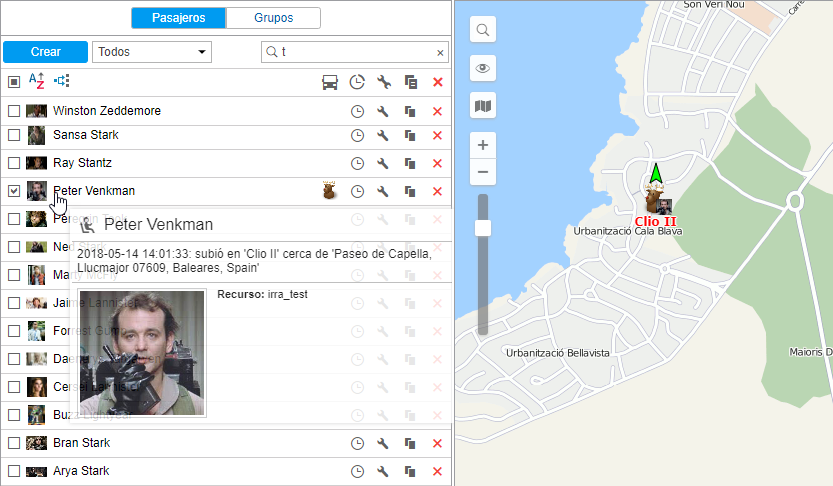Click the map zoom slider handle
The height and width of the screenshot is (486, 833).
pos(483,228)
